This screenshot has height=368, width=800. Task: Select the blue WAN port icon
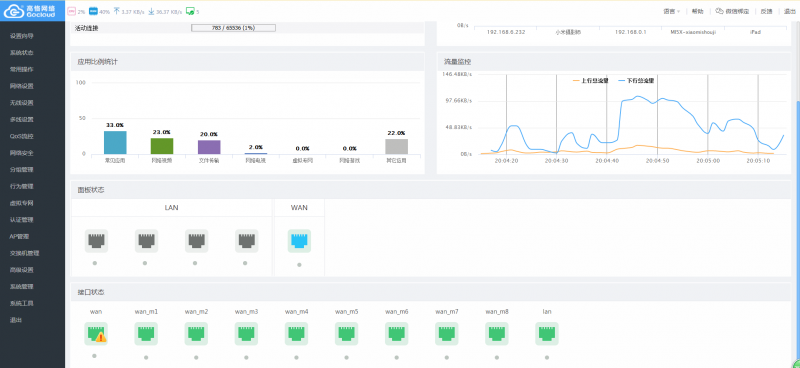tap(299, 241)
